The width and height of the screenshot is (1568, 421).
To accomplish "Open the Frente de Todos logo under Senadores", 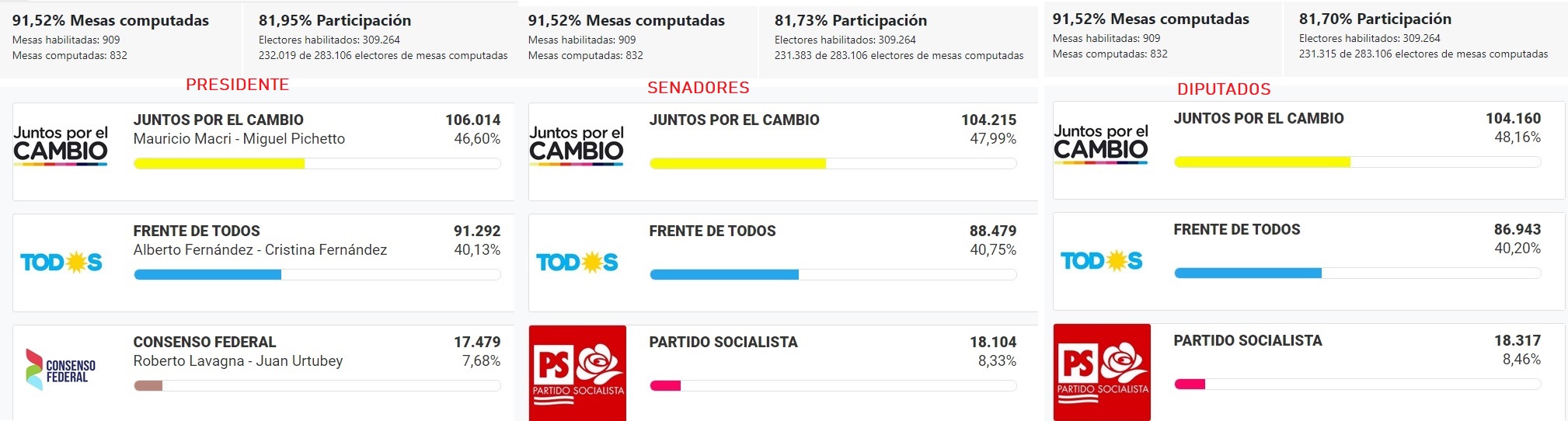I will 577,263.
